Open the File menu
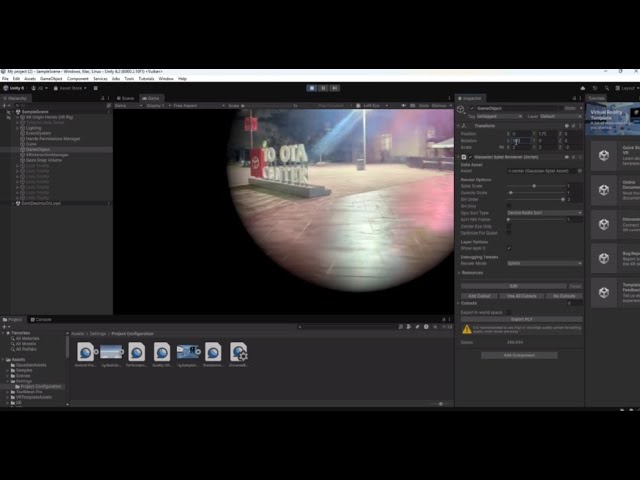This screenshot has height=480, width=640. click(5, 79)
